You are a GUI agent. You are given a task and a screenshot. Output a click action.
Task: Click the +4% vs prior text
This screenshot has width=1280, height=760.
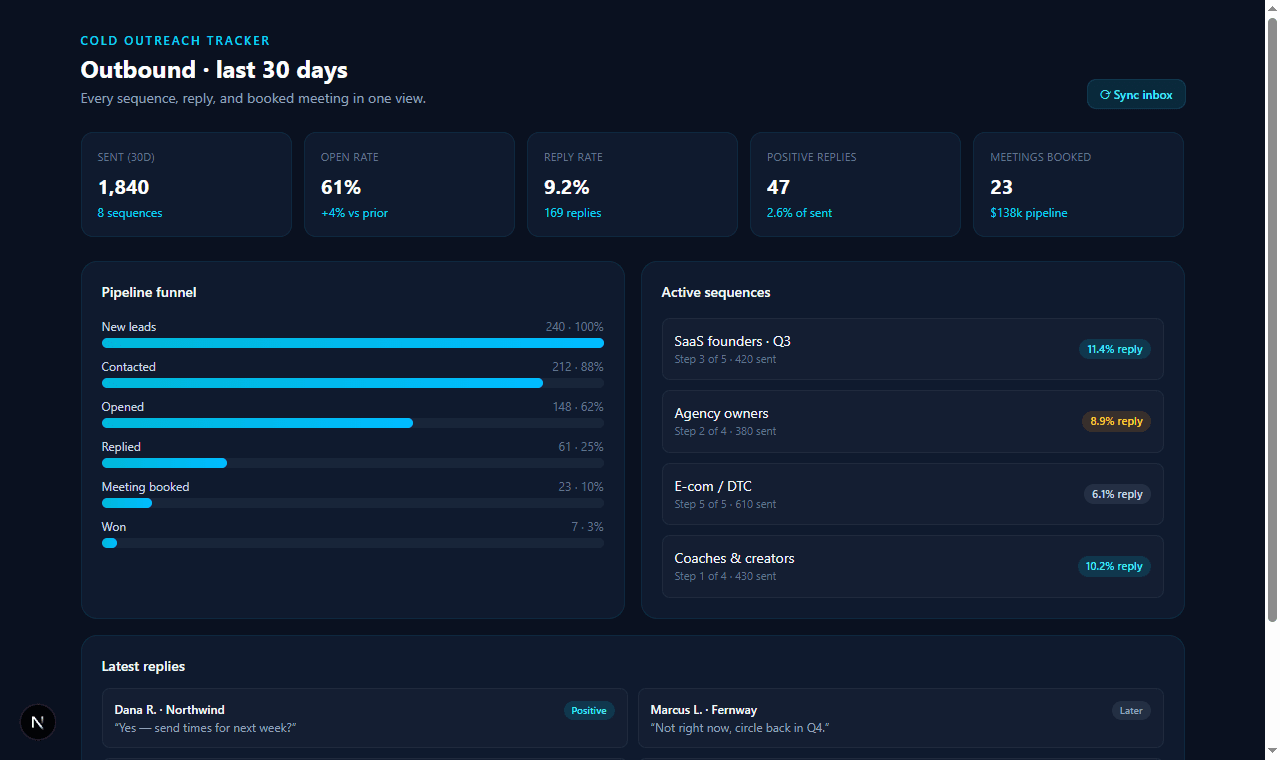click(354, 213)
